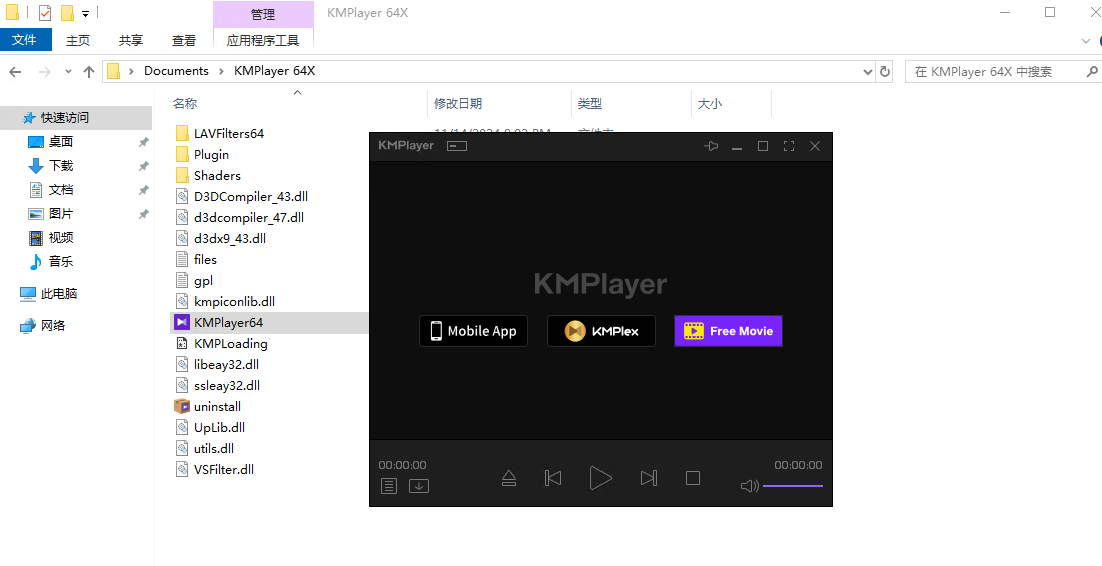Sort files by 名称 column

tap(185, 103)
